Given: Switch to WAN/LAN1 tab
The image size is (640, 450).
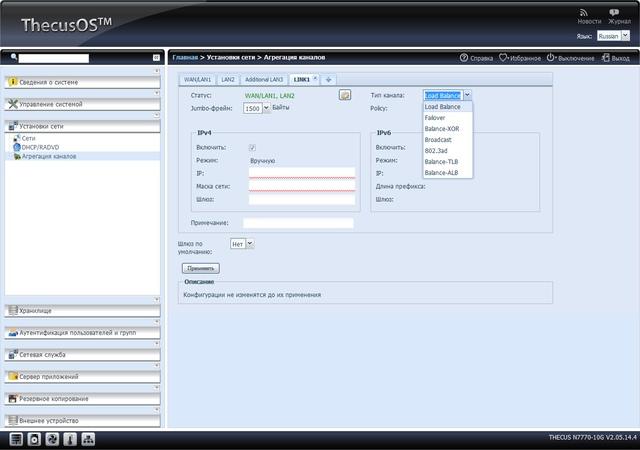Looking at the screenshot, I should tap(198, 80).
